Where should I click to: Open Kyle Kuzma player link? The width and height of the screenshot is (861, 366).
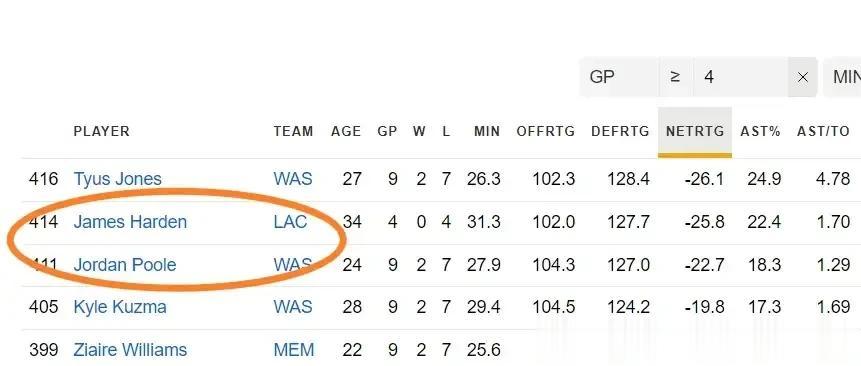click(120, 307)
